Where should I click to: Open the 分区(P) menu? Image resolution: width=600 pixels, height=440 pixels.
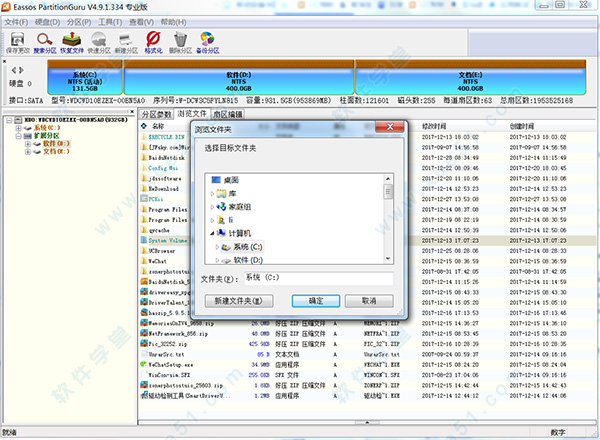[x=79, y=22]
